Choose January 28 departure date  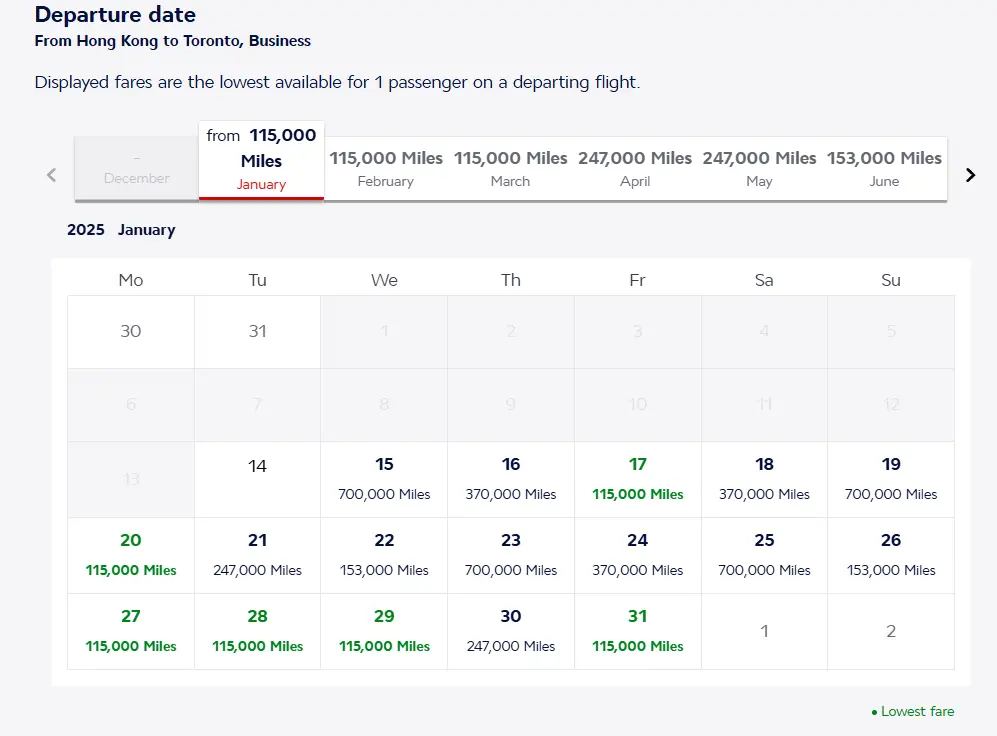coord(257,631)
